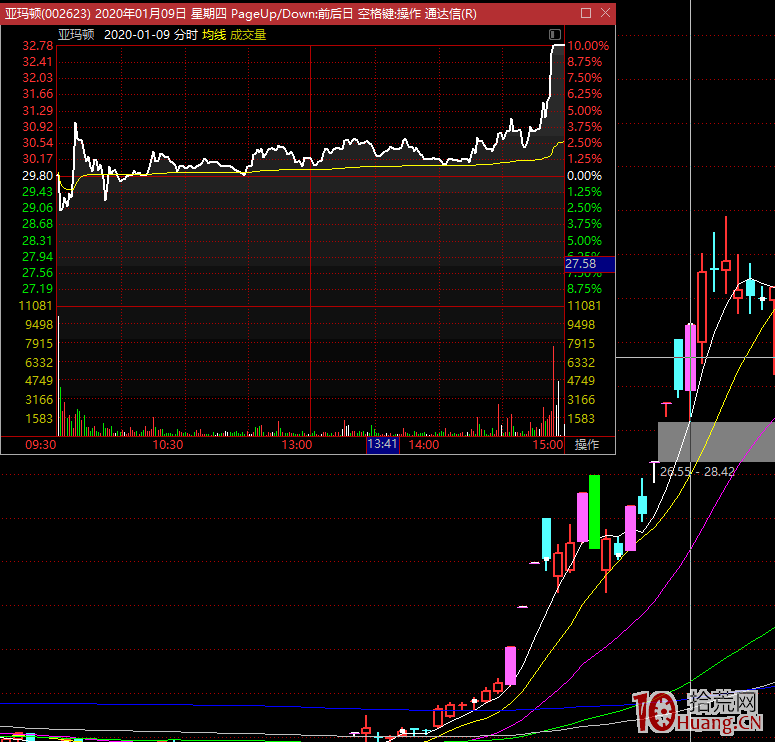Image resolution: width=775 pixels, height=742 pixels.
Task: Click the 分时 label in chart header
Action: click(x=185, y=34)
